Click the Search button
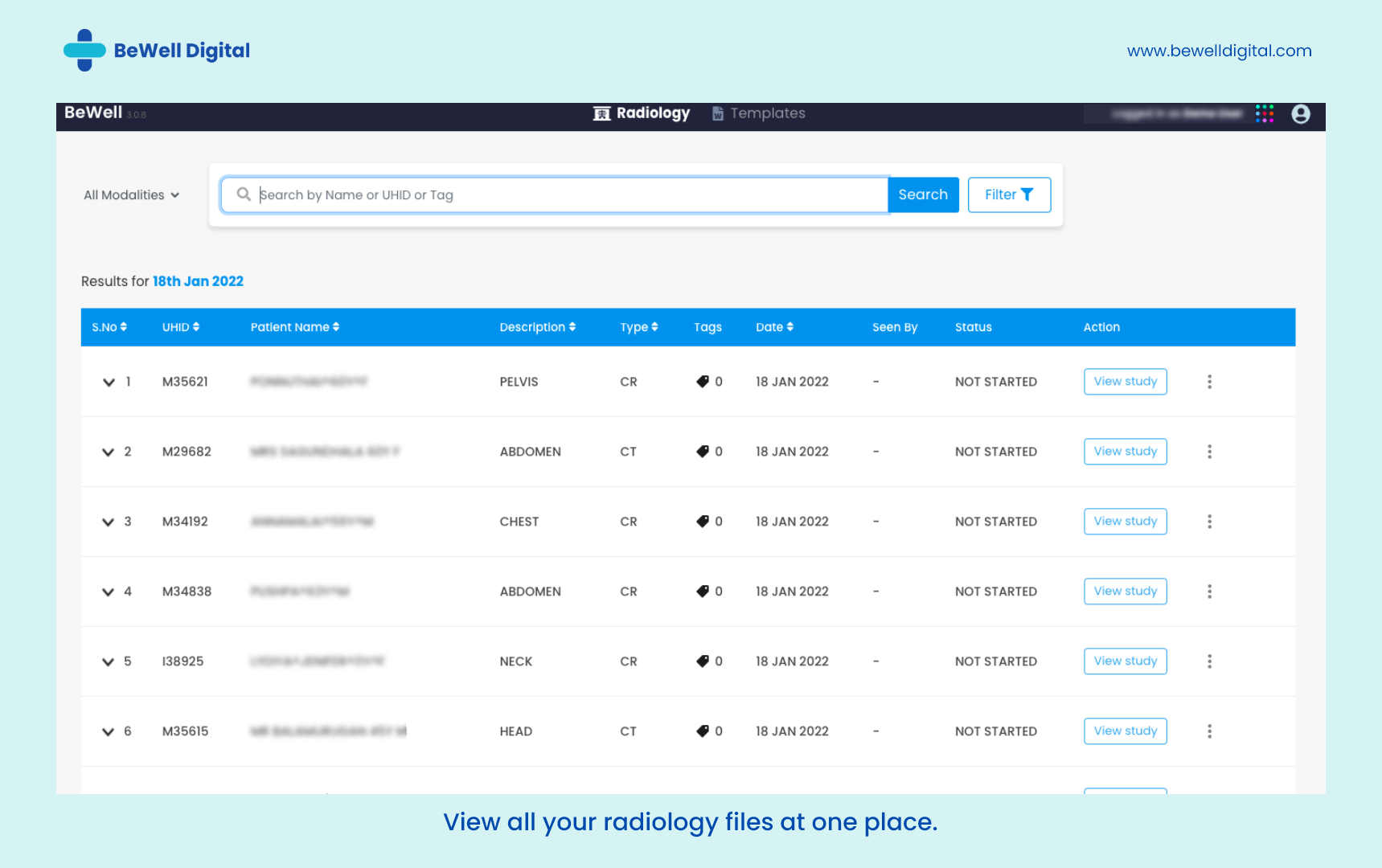 coord(923,194)
